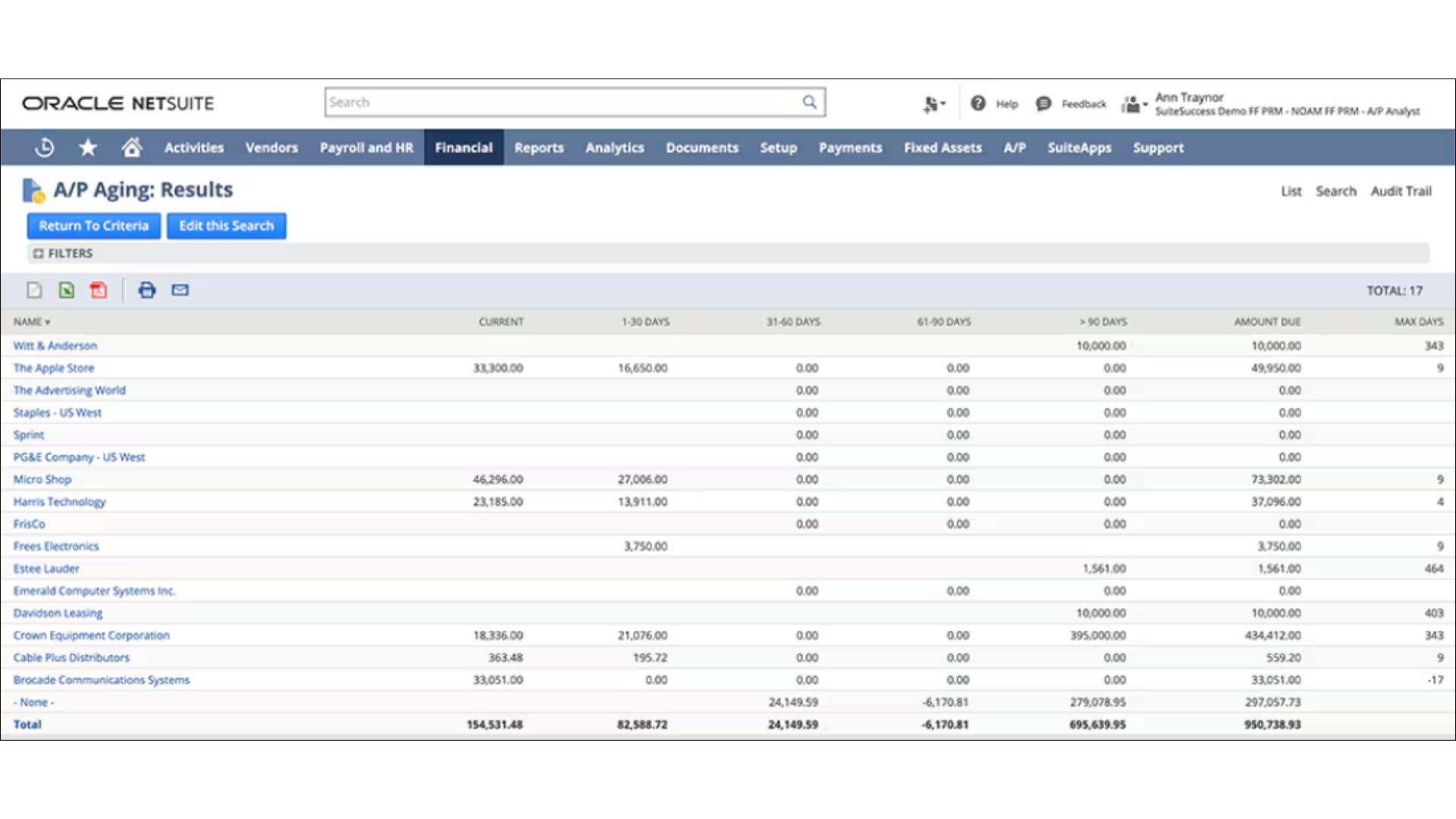Click the email results icon

pos(180,289)
